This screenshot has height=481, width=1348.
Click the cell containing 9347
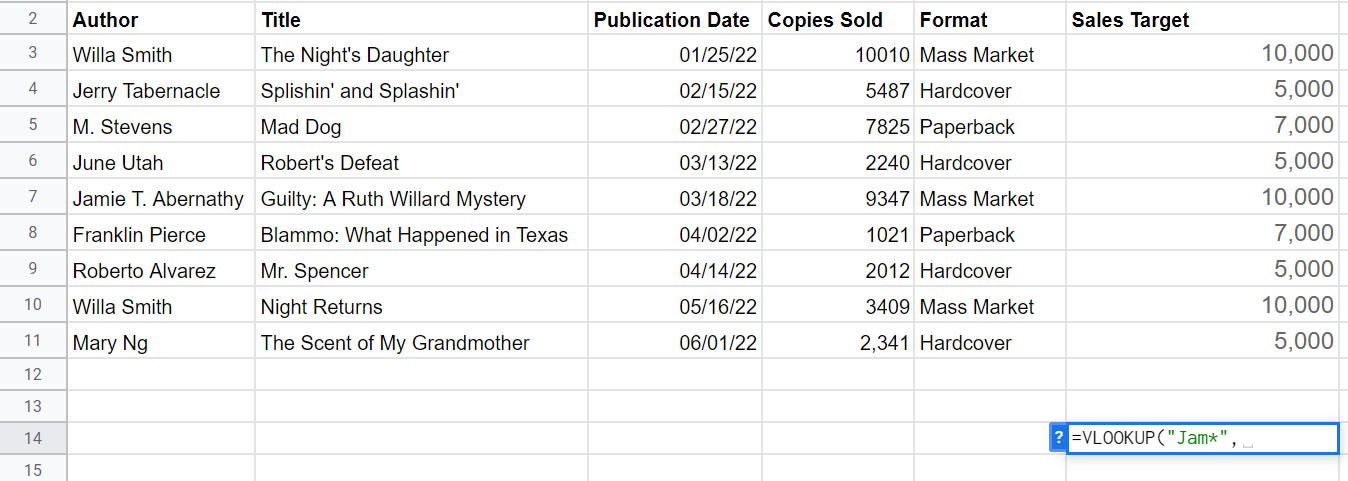point(838,198)
